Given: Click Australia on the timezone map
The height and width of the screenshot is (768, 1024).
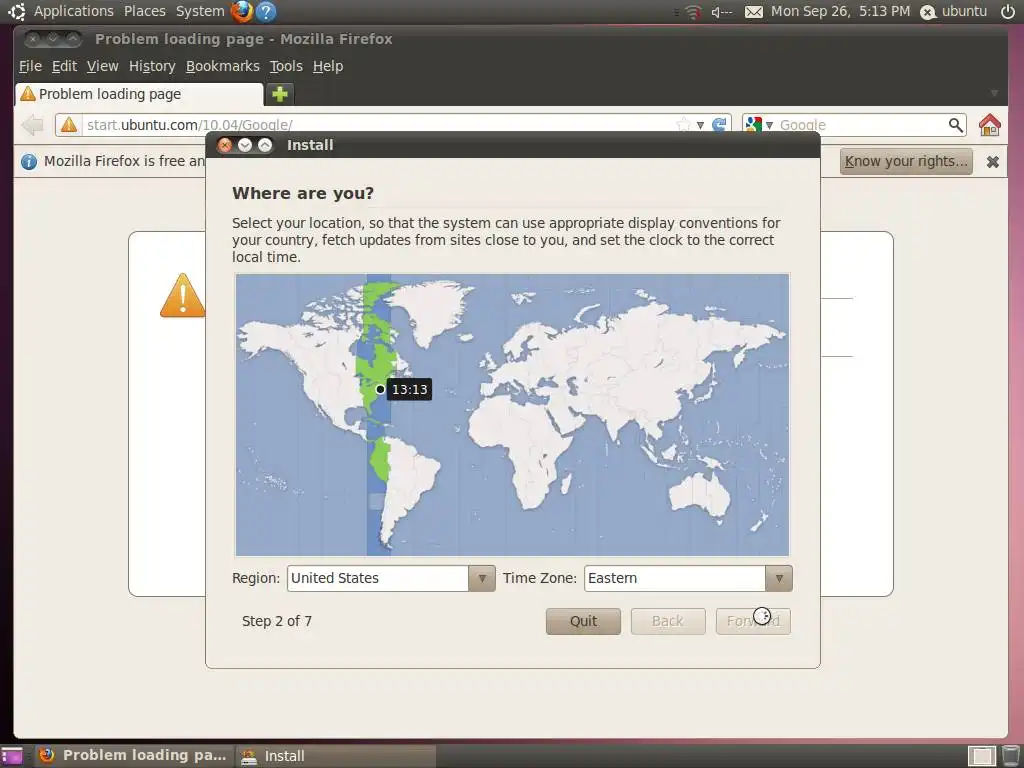Looking at the screenshot, I should pos(701,494).
